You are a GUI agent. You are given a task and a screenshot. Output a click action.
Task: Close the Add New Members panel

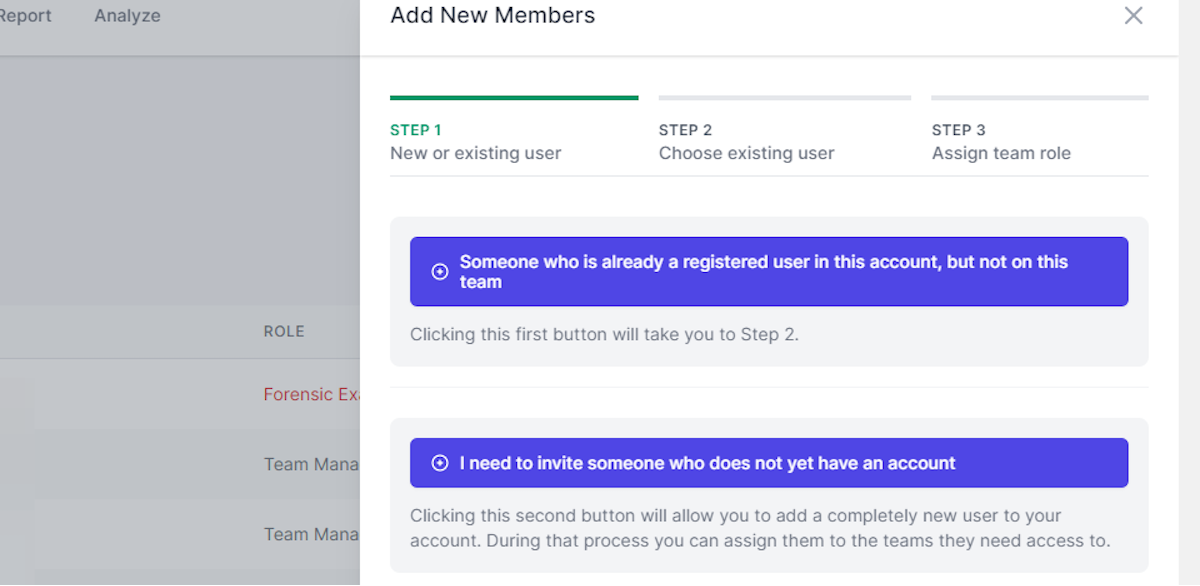(1133, 15)
